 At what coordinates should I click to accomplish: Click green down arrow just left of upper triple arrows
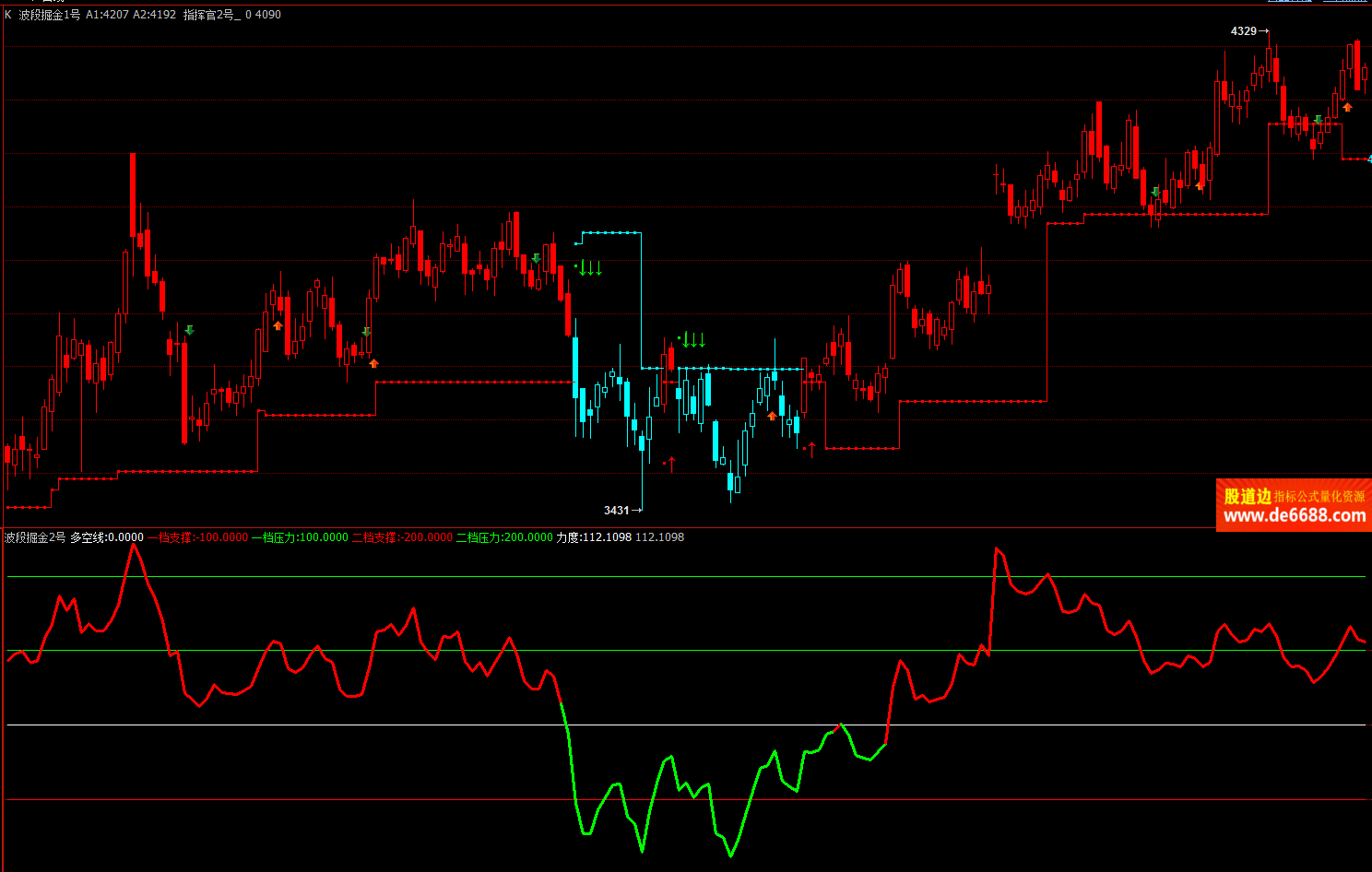point(536,258)
